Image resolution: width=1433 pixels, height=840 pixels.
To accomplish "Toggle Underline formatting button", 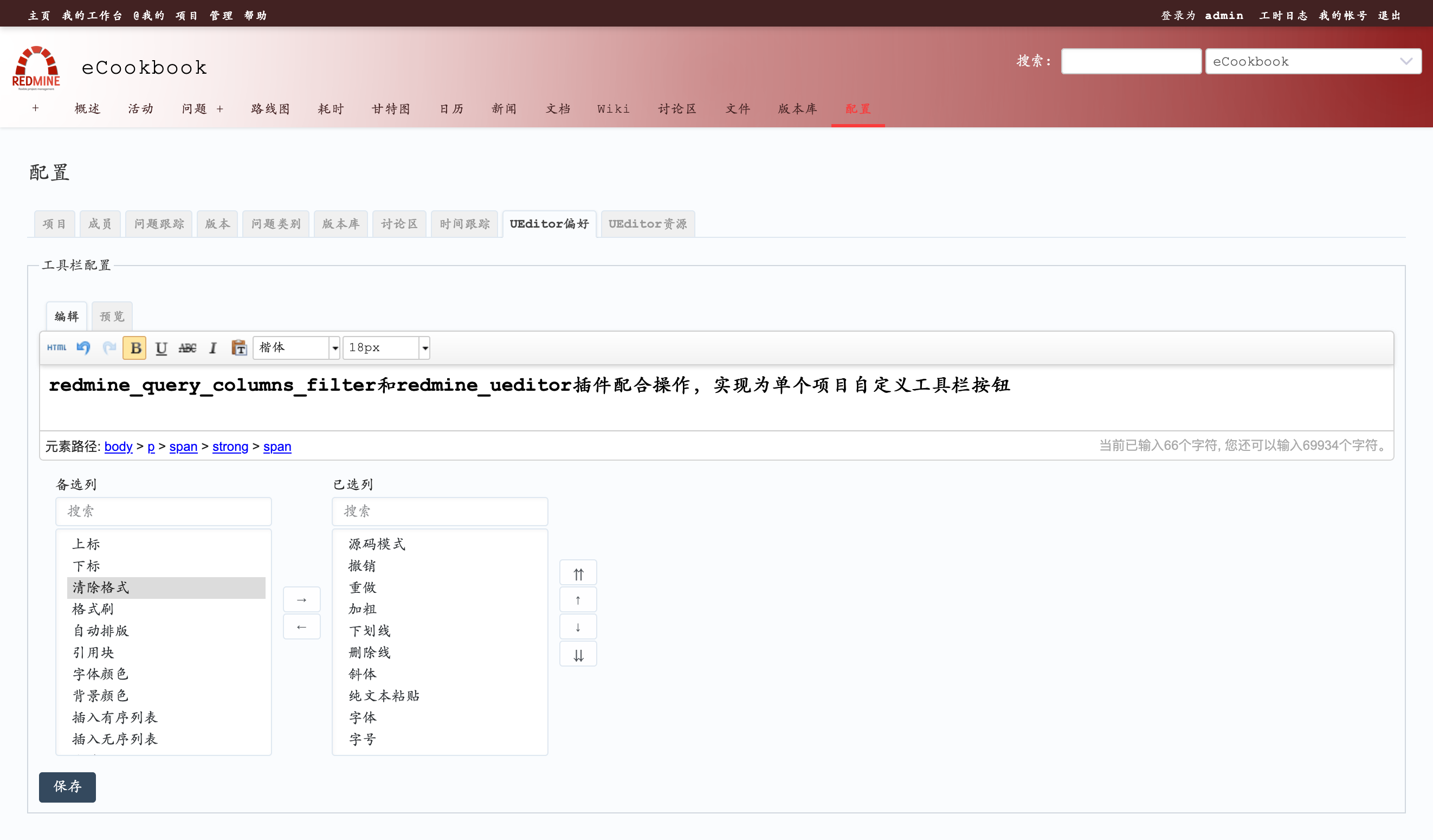I will click(x=161, y=347).
